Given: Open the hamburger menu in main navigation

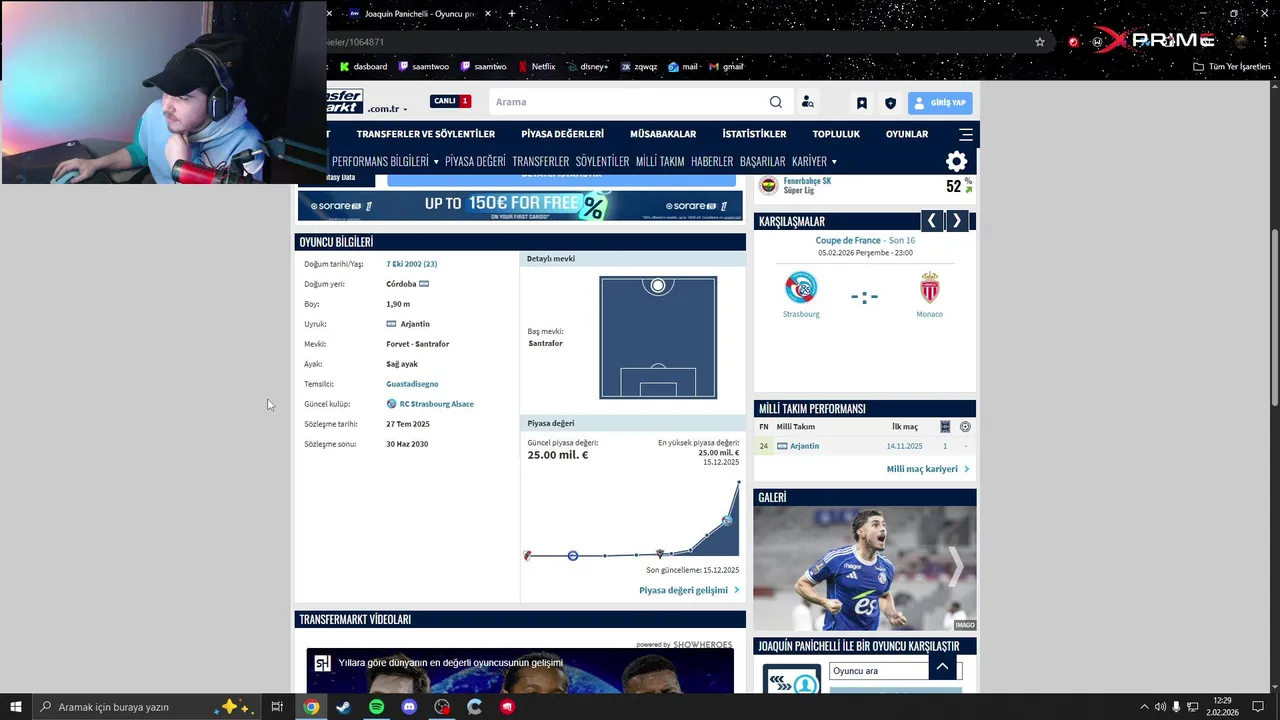Looking at the screenshot, I should click(x=966, y=134).
